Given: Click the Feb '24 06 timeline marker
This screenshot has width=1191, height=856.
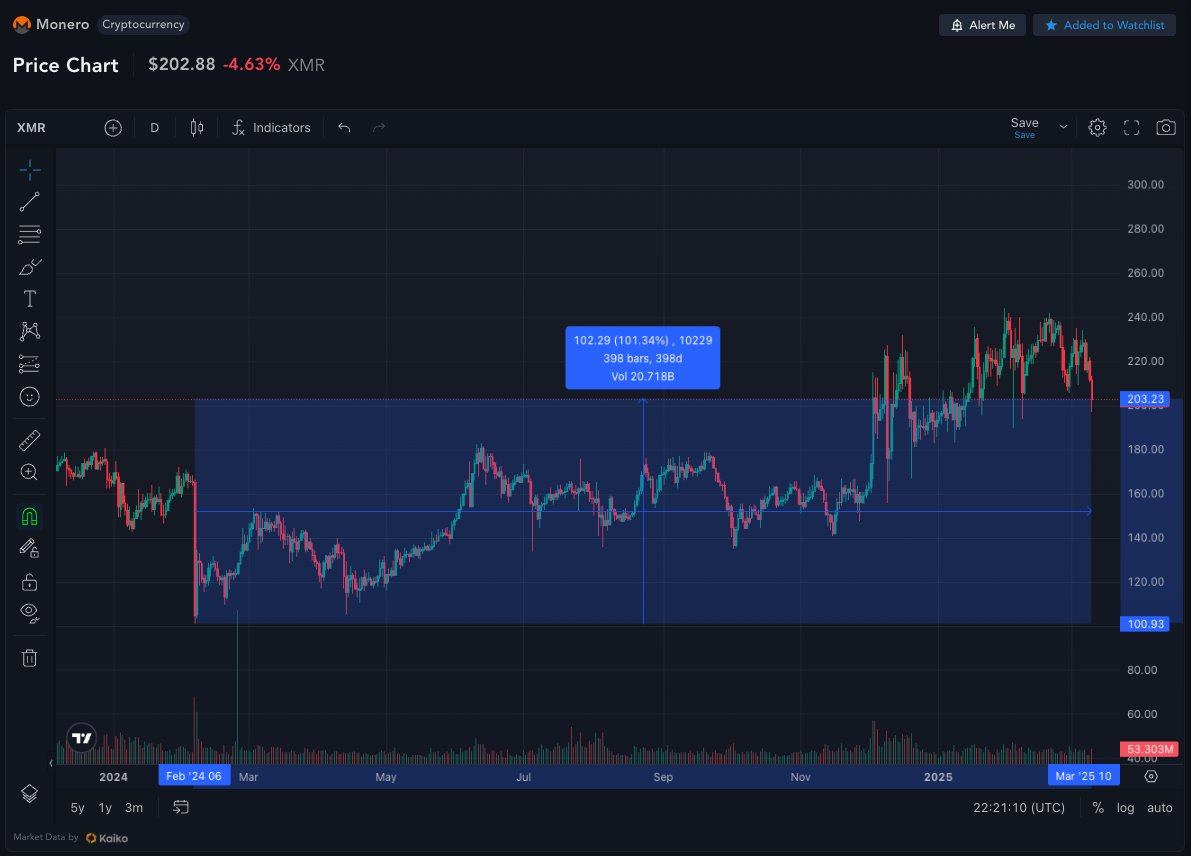Looking at the screenshot, I should 194,775.
